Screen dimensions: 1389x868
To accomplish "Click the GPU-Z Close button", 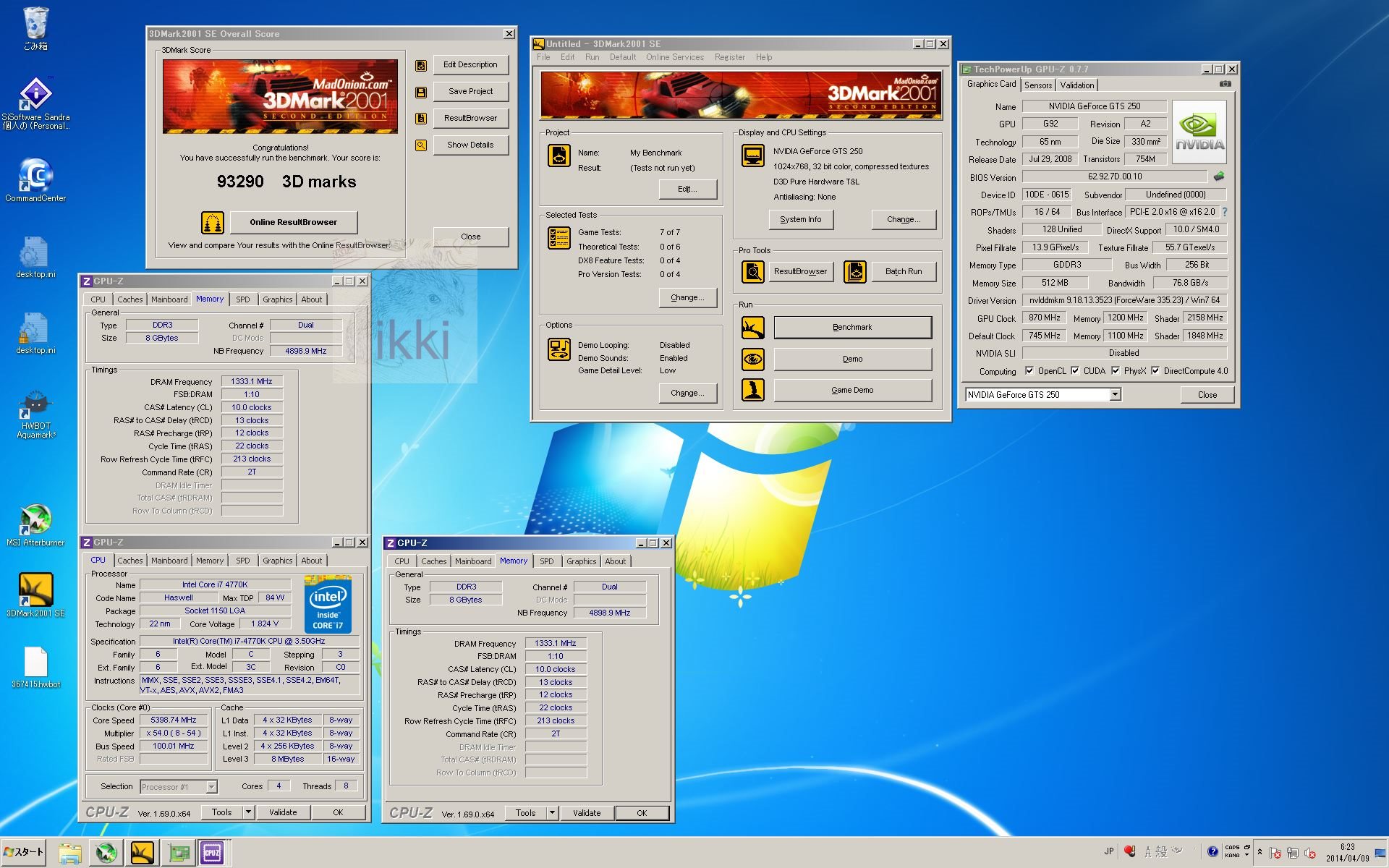I will click(x=1207, y=395).
